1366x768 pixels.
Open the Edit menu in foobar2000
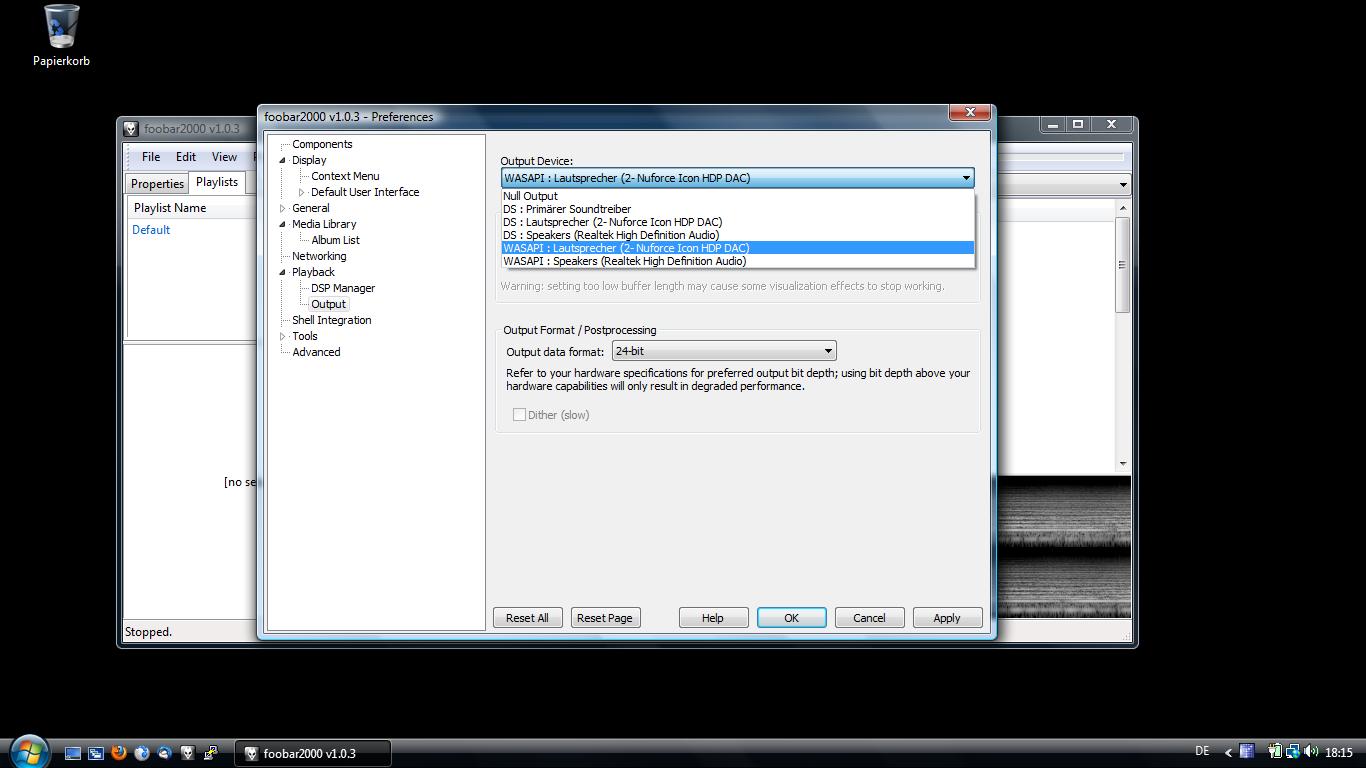click(x=186, y=157)
